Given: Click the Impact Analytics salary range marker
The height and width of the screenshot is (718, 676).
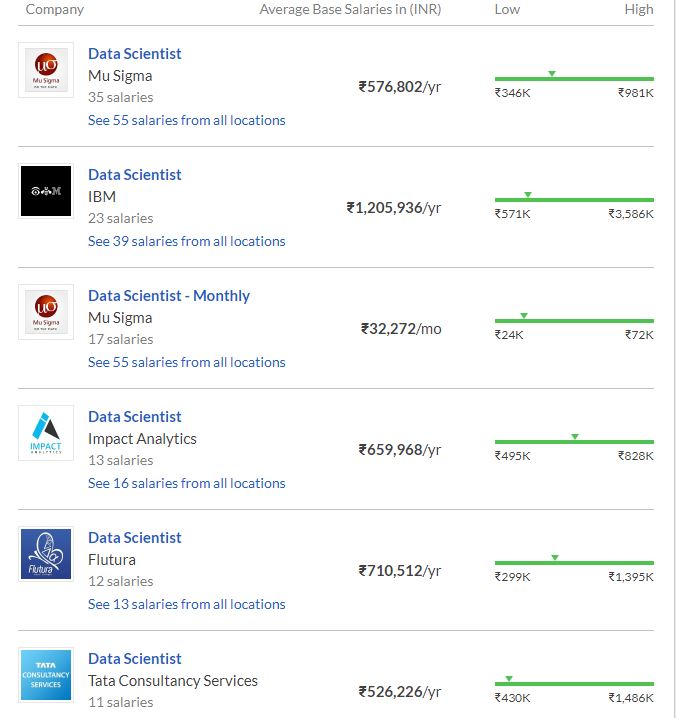Looking at the screenshot, I should point(575,436).
